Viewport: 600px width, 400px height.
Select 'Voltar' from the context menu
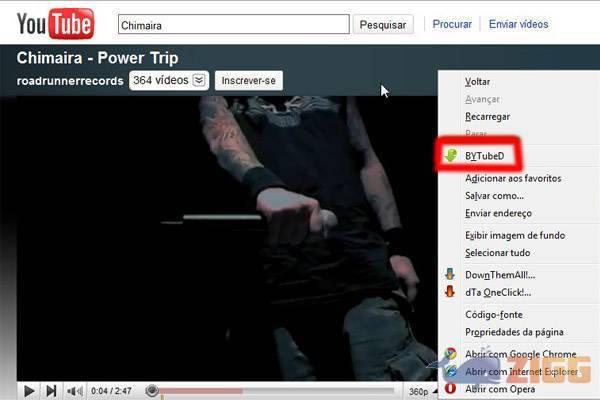478,81
